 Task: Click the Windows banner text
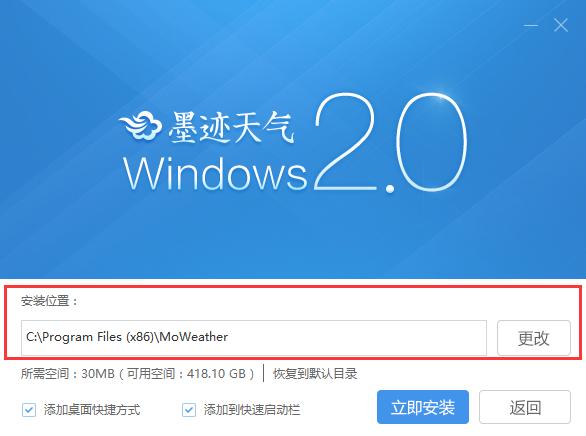point(215,174)
